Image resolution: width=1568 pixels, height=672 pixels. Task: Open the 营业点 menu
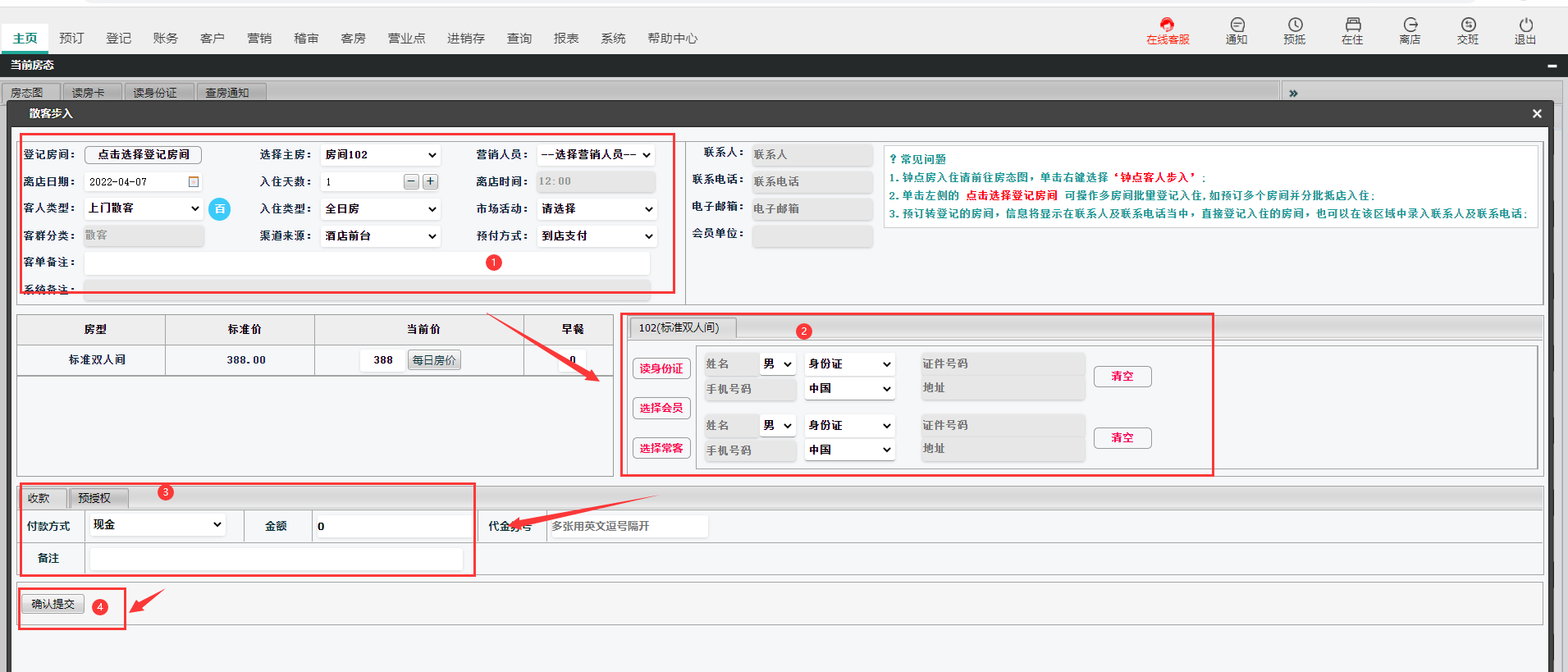click(x=406, y=38)
